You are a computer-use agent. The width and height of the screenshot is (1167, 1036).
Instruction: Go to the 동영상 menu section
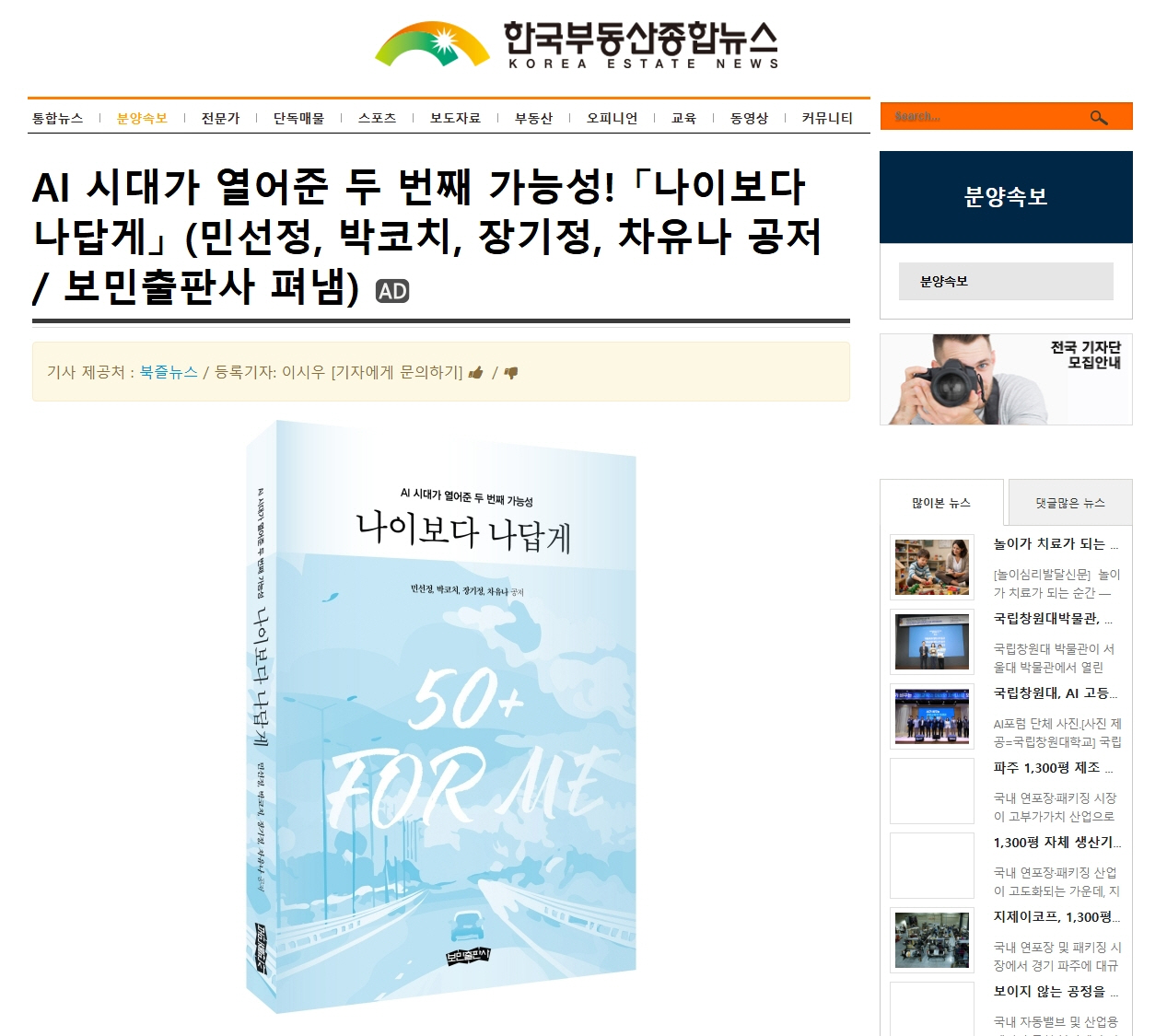point(749,118)
